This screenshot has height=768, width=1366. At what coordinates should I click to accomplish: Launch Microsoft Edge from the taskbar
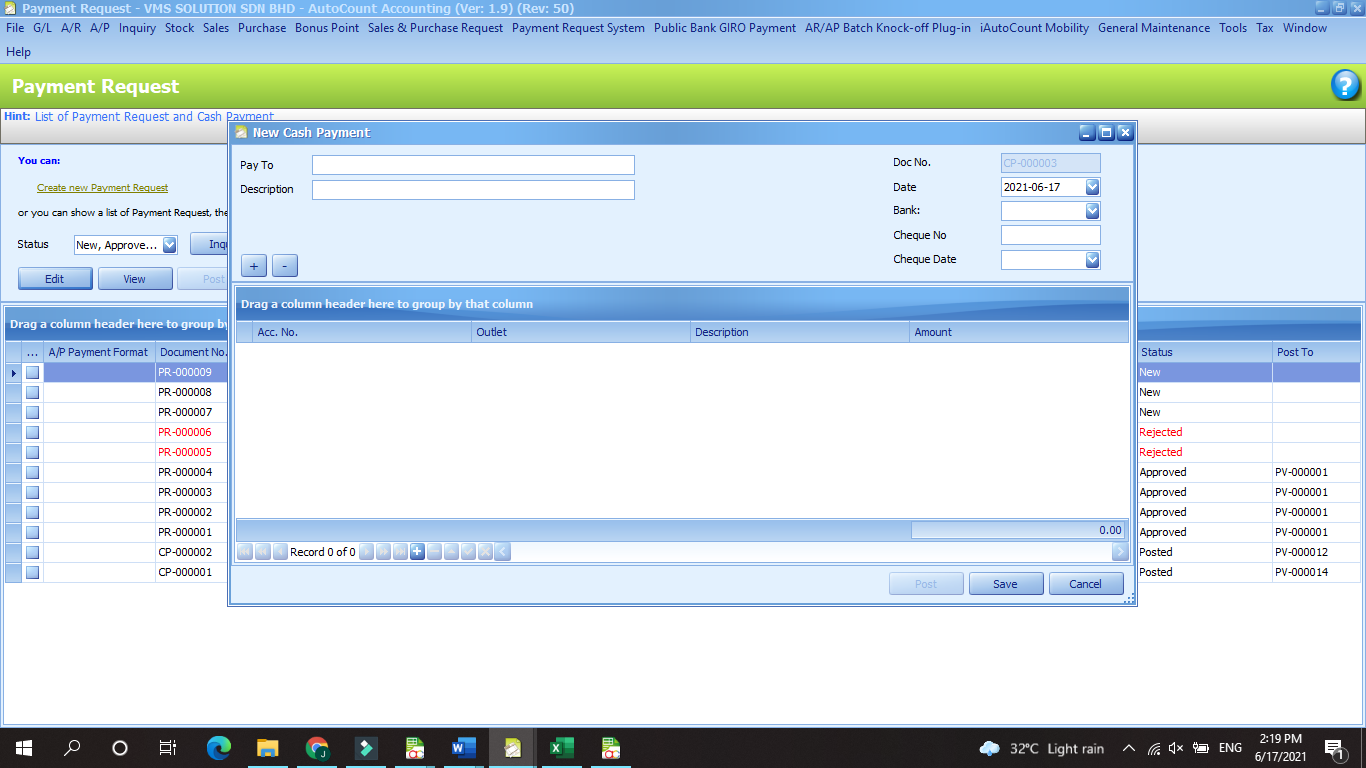pos(218,747)
